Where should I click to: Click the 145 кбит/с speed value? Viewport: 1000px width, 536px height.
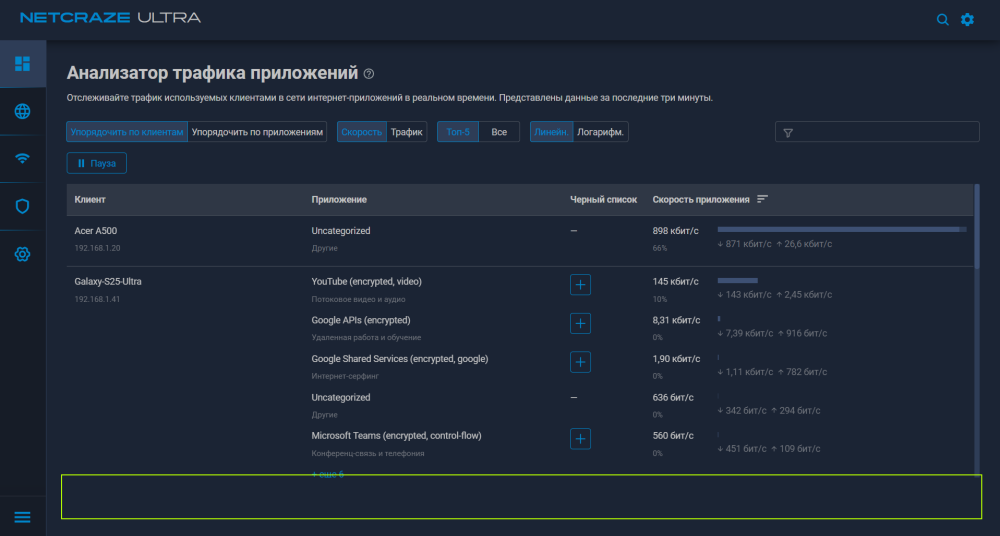coord(675,281)
